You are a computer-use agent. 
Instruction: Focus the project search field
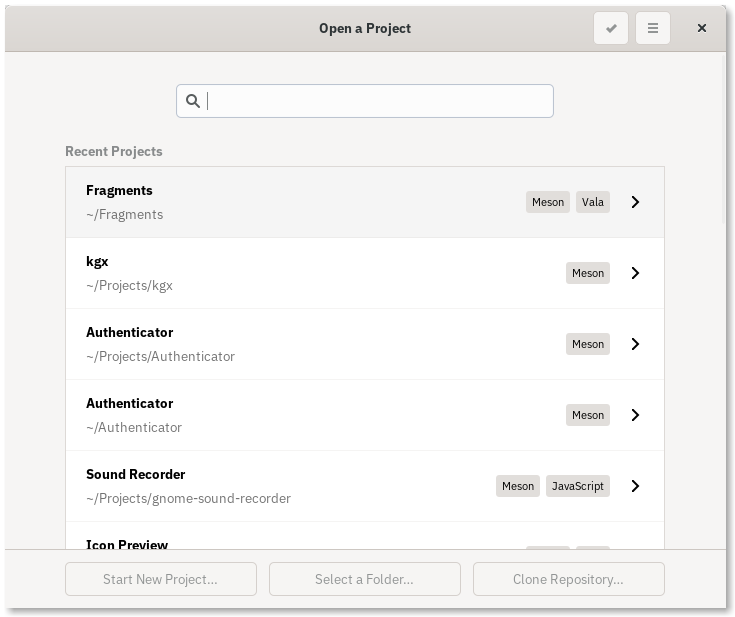[365, 101]
